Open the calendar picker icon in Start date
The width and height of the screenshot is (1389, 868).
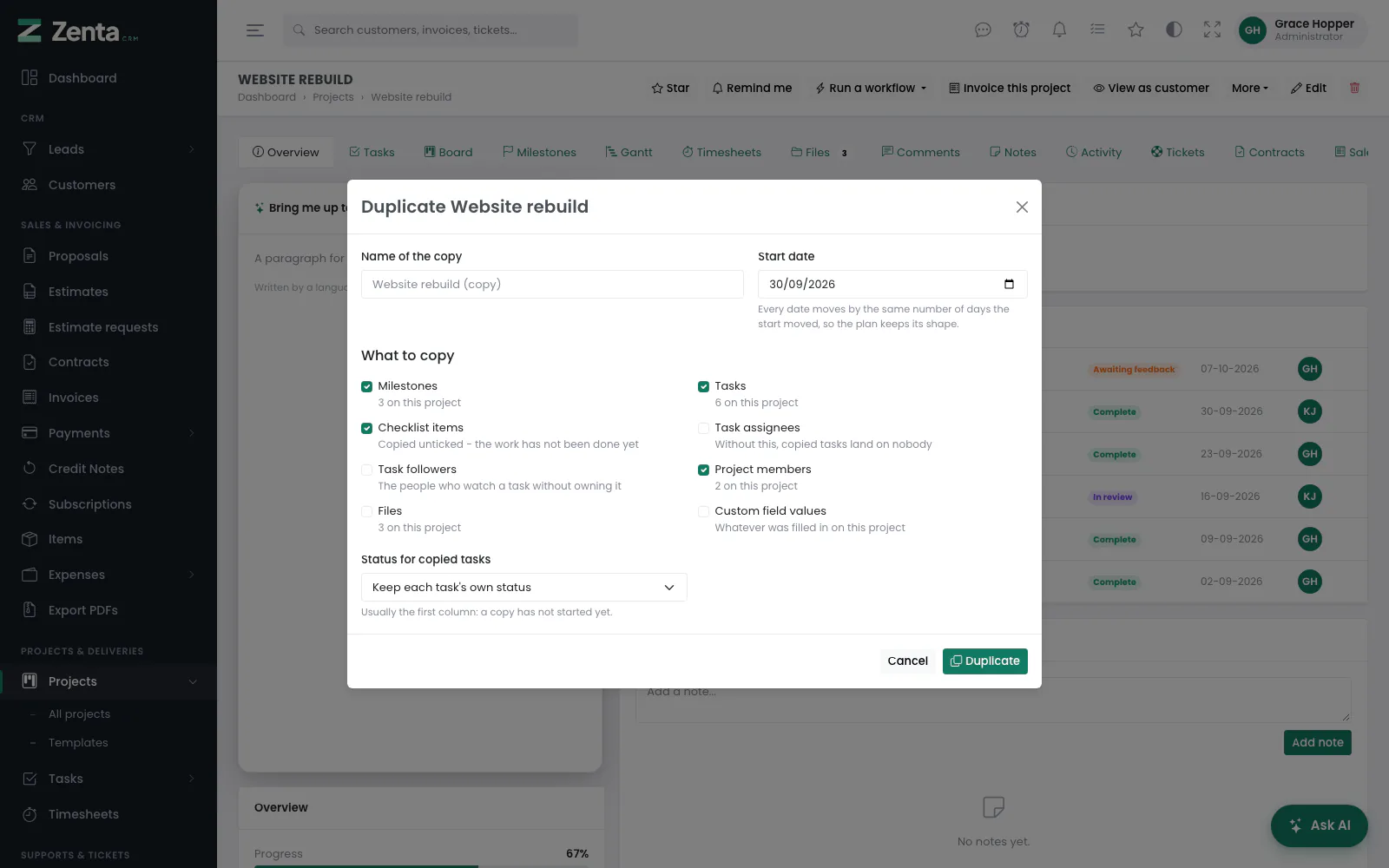[x=1009, y=284]
